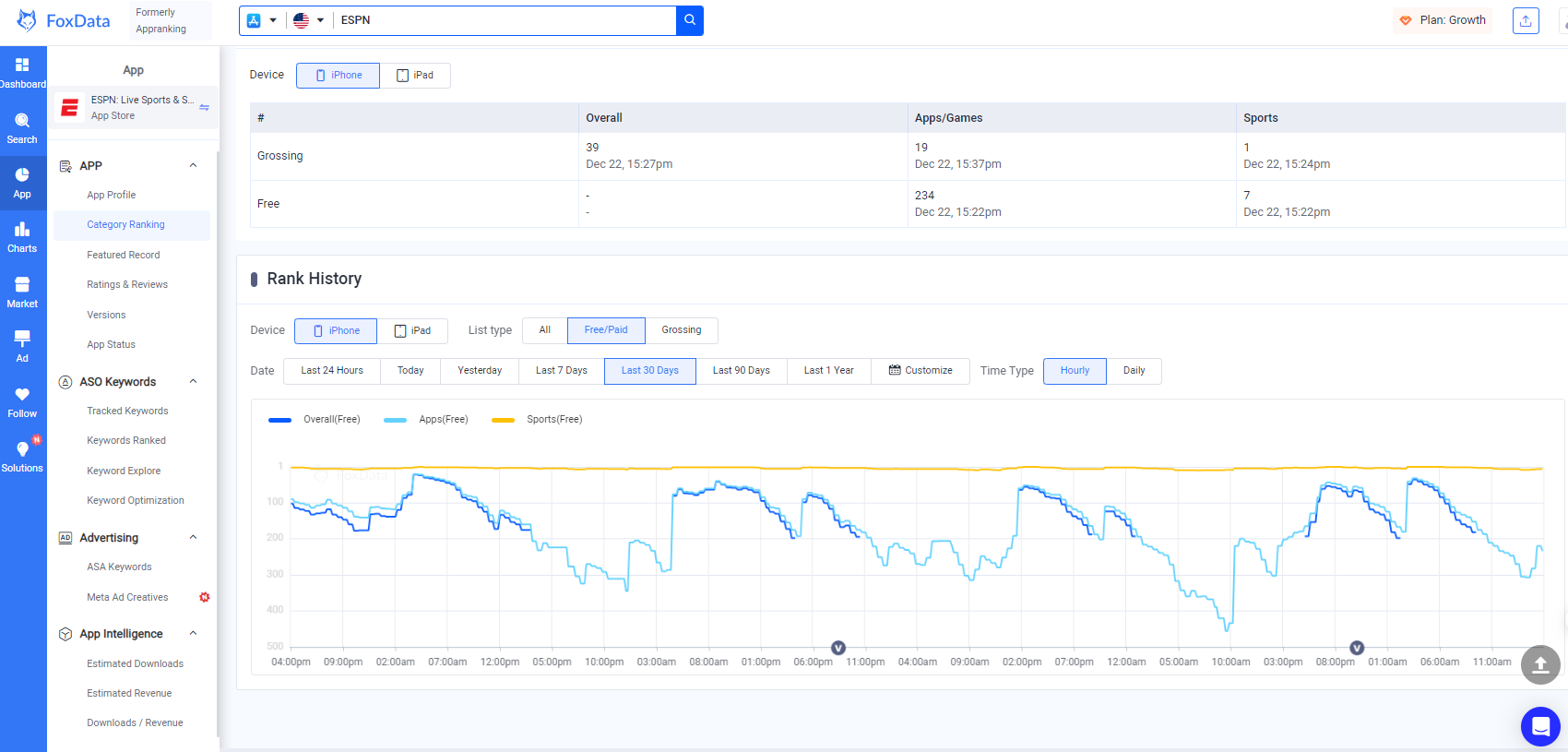Open Versions page
Image resolution: width=1568 pixels, height=752 pixels.
point(106,316)
